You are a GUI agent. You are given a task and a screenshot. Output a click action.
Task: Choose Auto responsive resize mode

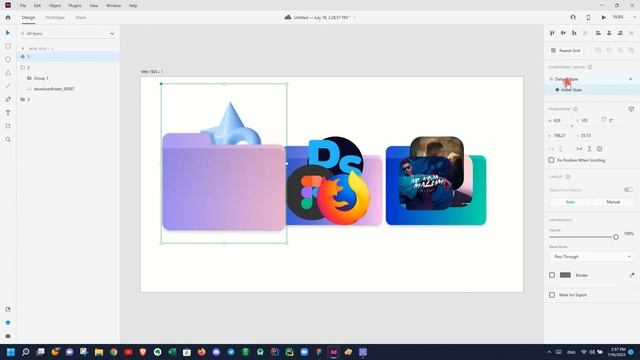[570, 202]
